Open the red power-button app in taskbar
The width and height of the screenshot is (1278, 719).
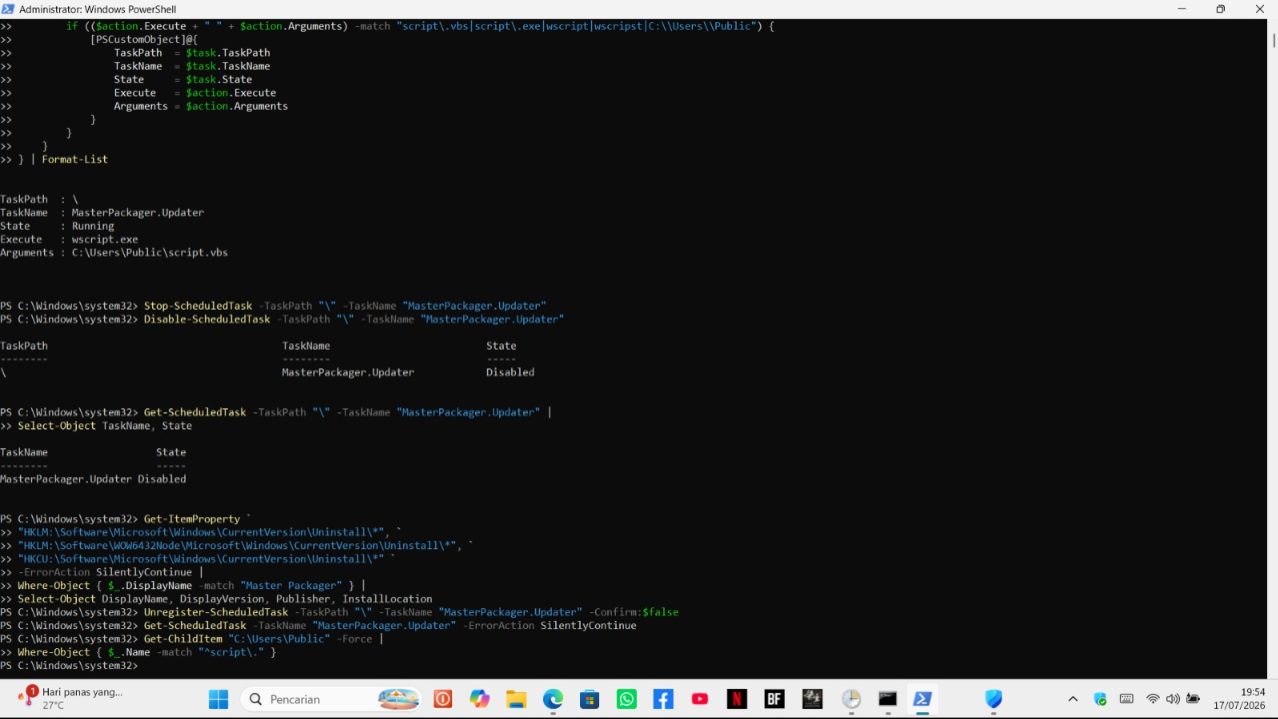coord(443,699)
